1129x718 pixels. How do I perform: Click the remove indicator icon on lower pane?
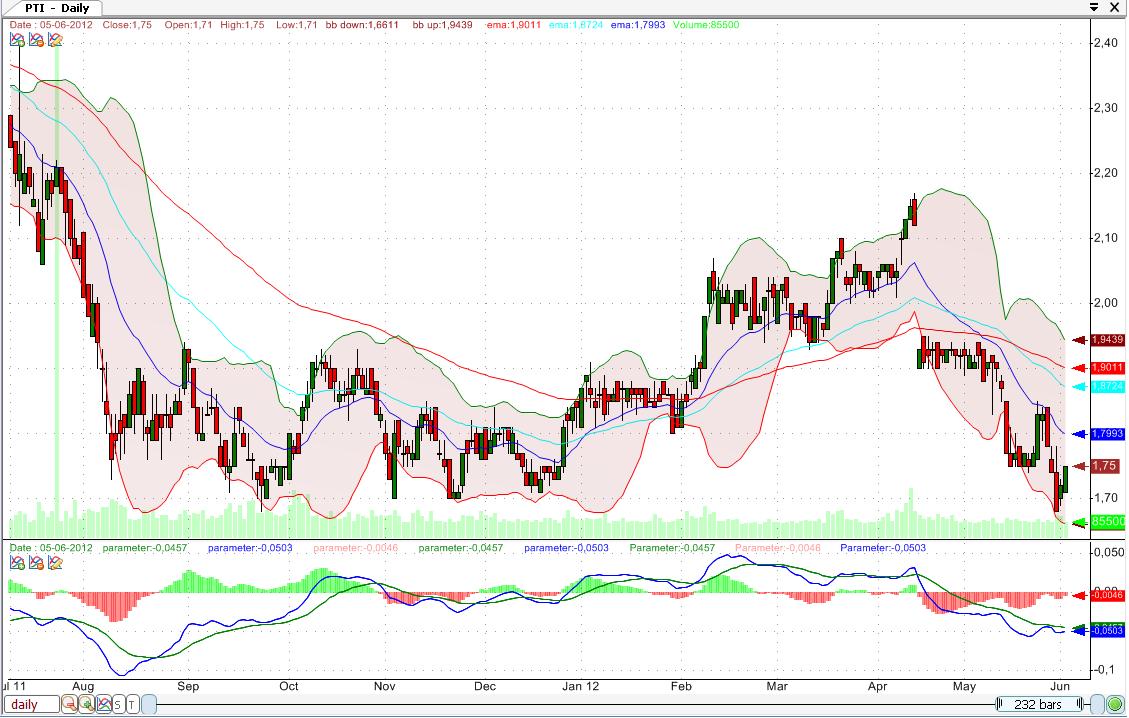(x=35, y=562)
